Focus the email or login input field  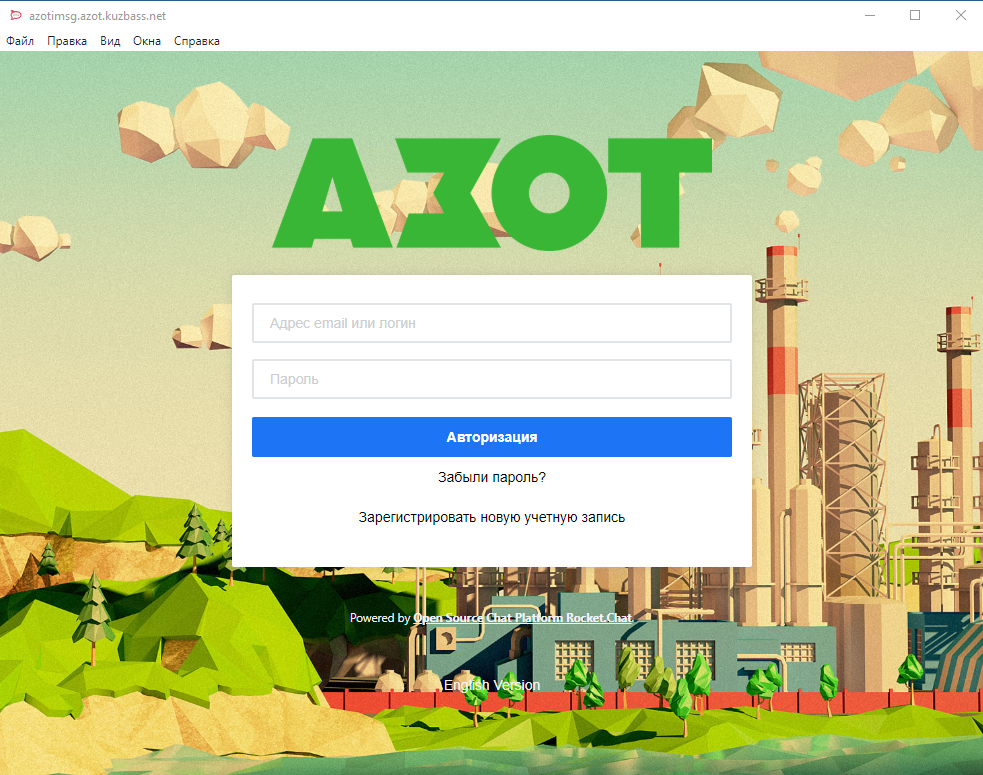[x=492, y=323]
